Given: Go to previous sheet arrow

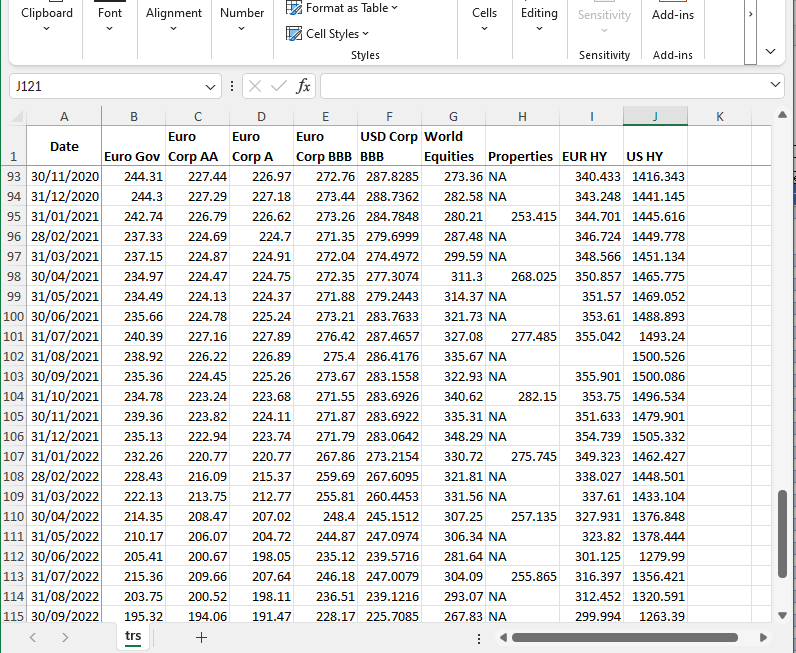Looking at the screenshot, I should click(x=32, y=637).
